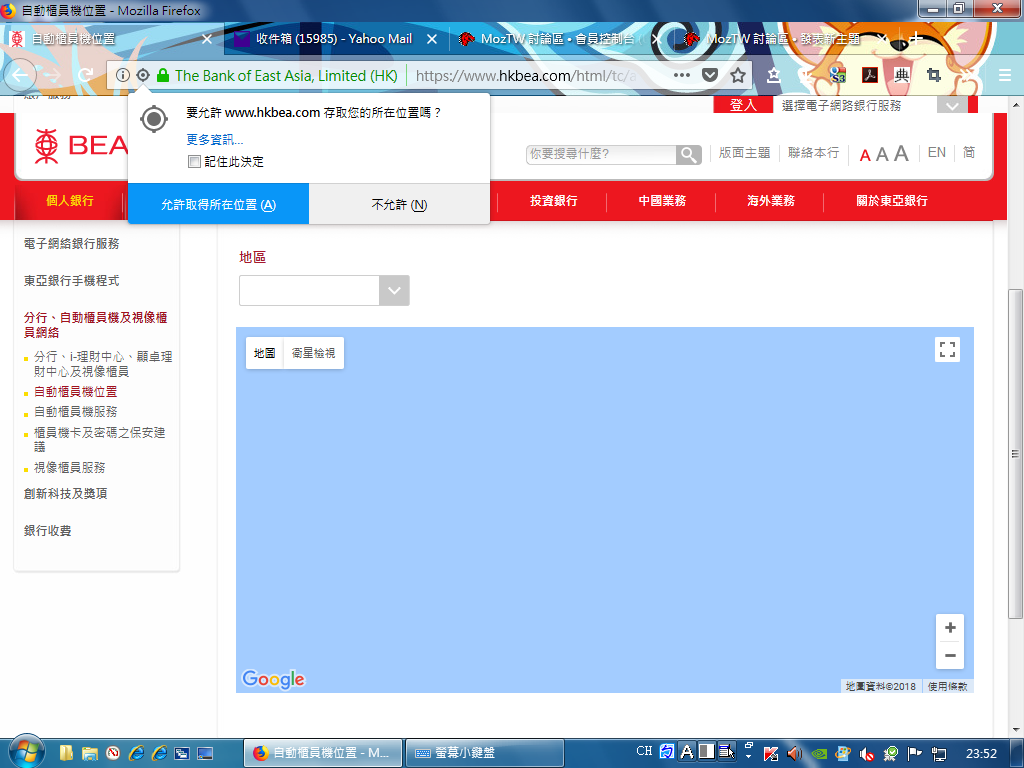Bookmark this page with star icon
The image size is (1024, 768).
(738, 76)
